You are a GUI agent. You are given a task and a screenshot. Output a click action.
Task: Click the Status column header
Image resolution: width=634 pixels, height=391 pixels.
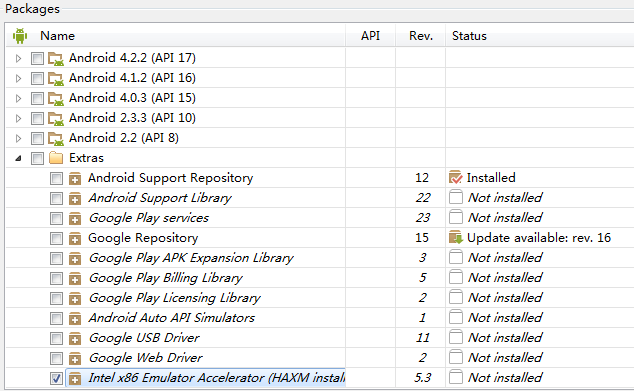[540, 36]
